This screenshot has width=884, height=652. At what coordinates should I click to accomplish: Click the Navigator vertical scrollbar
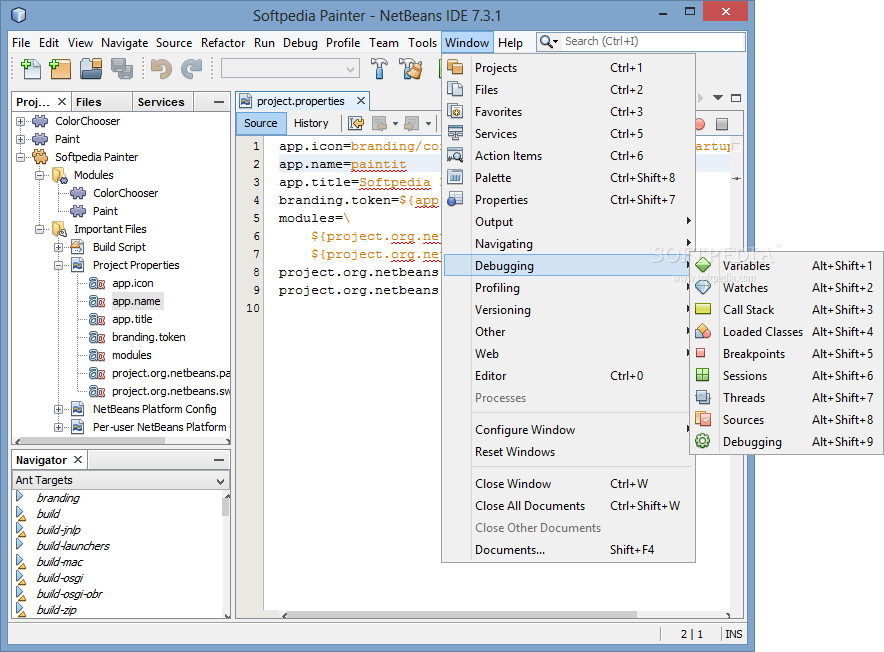tap(226, 506)
